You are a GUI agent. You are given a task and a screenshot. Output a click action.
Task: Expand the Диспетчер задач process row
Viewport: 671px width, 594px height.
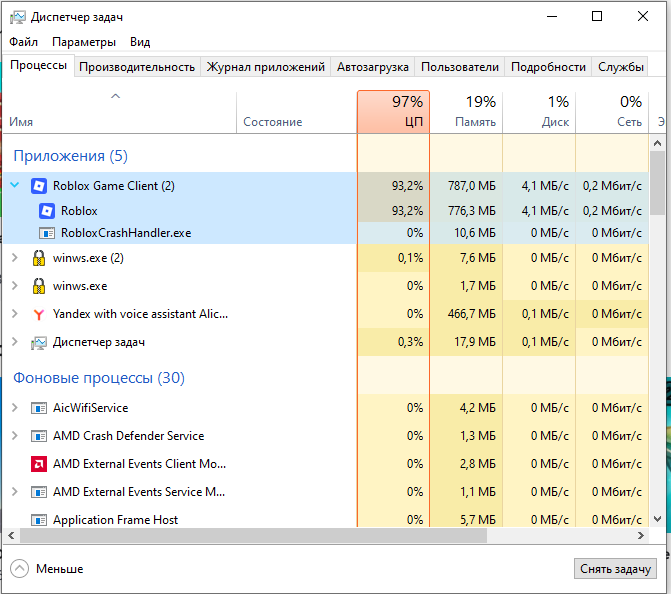(x=15, y=342)
